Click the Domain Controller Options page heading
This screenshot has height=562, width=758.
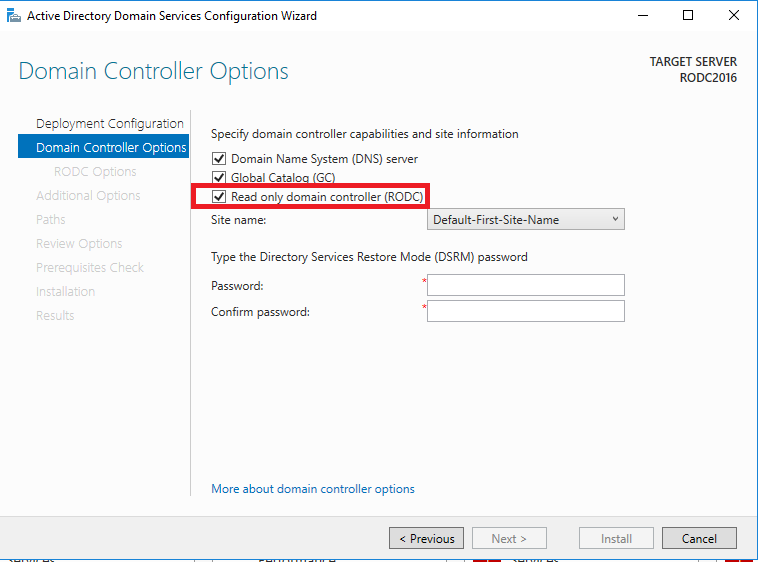point(153,71)
